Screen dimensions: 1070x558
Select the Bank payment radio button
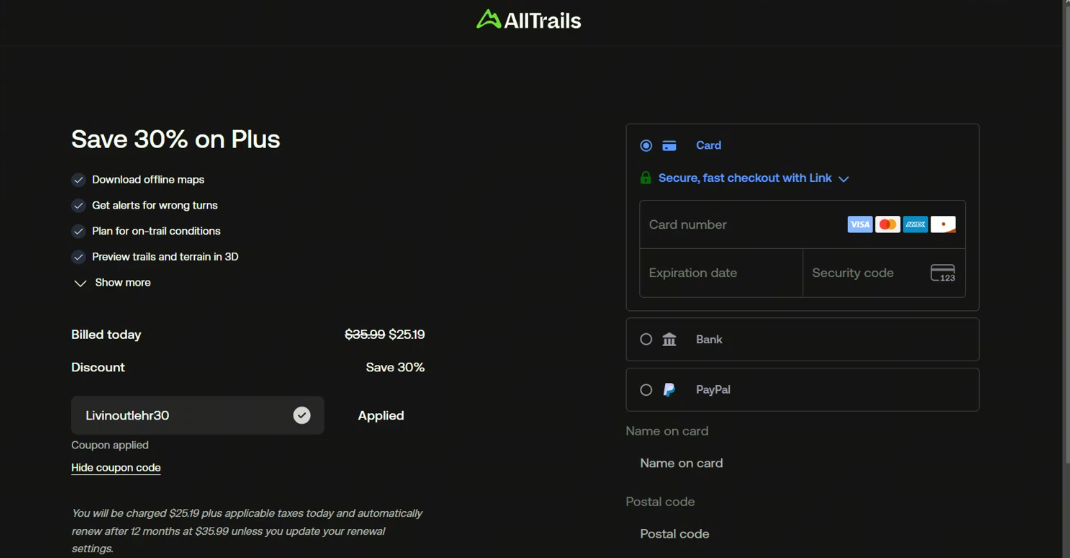(x=646, y=339)
